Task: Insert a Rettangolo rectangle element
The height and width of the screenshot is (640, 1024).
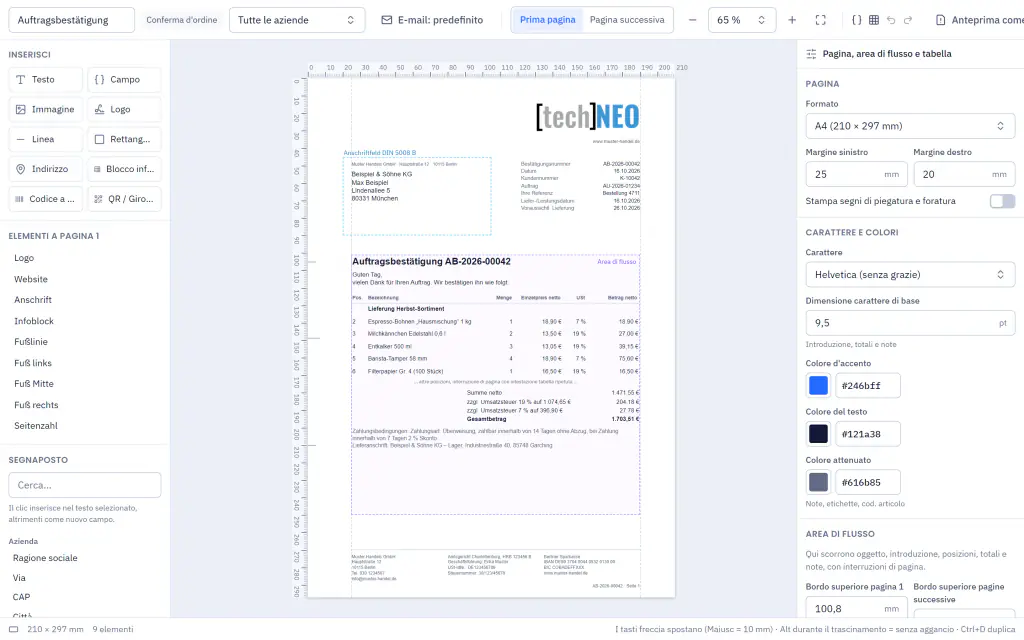Action: [124, 139]
